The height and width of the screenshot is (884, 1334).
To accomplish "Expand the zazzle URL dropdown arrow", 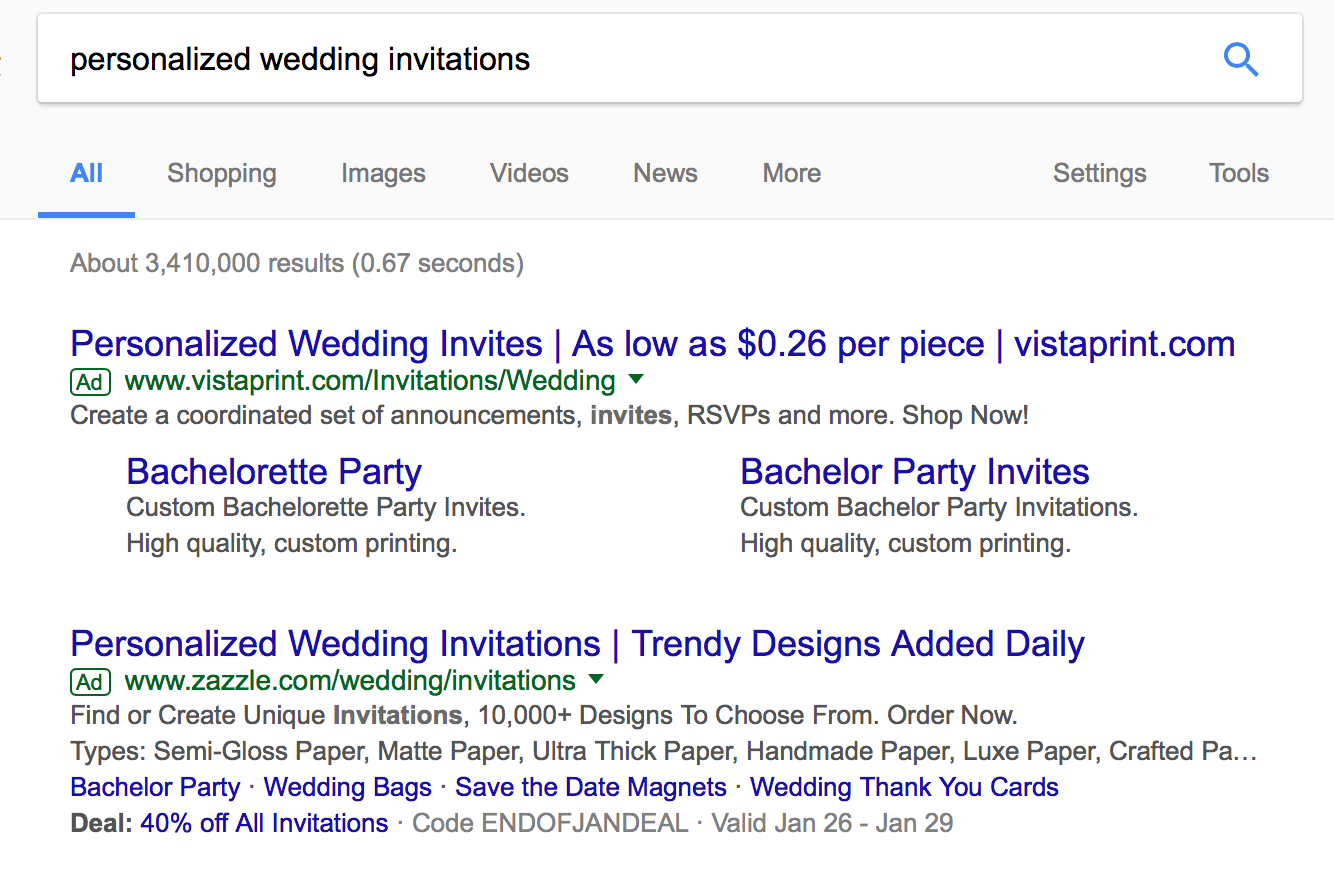I will pos(596,680).
